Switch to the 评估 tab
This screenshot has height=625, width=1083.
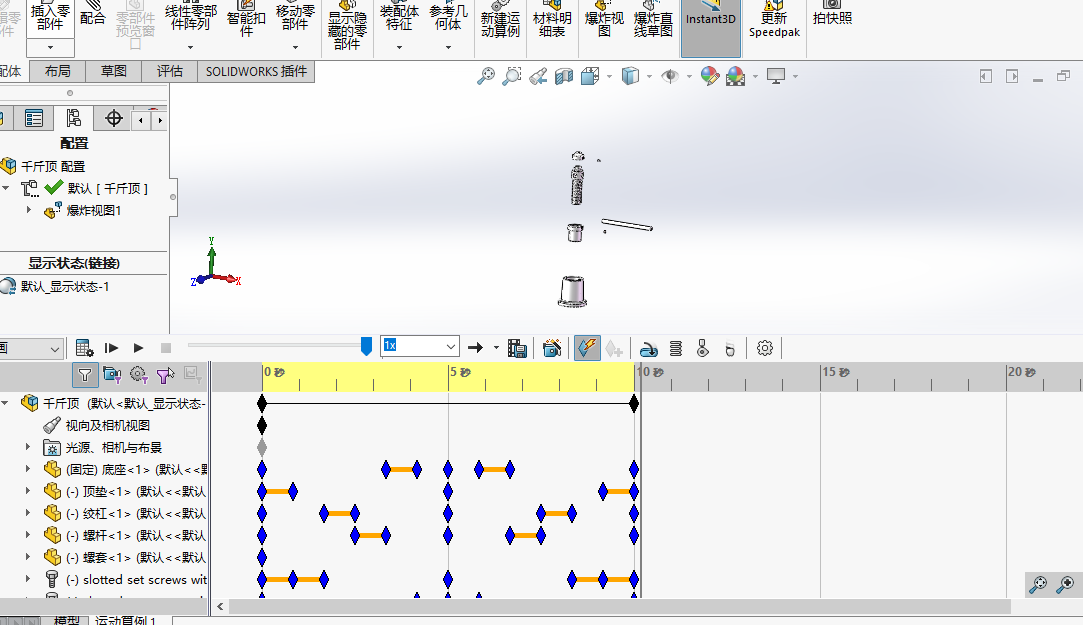tap(169, 71)
